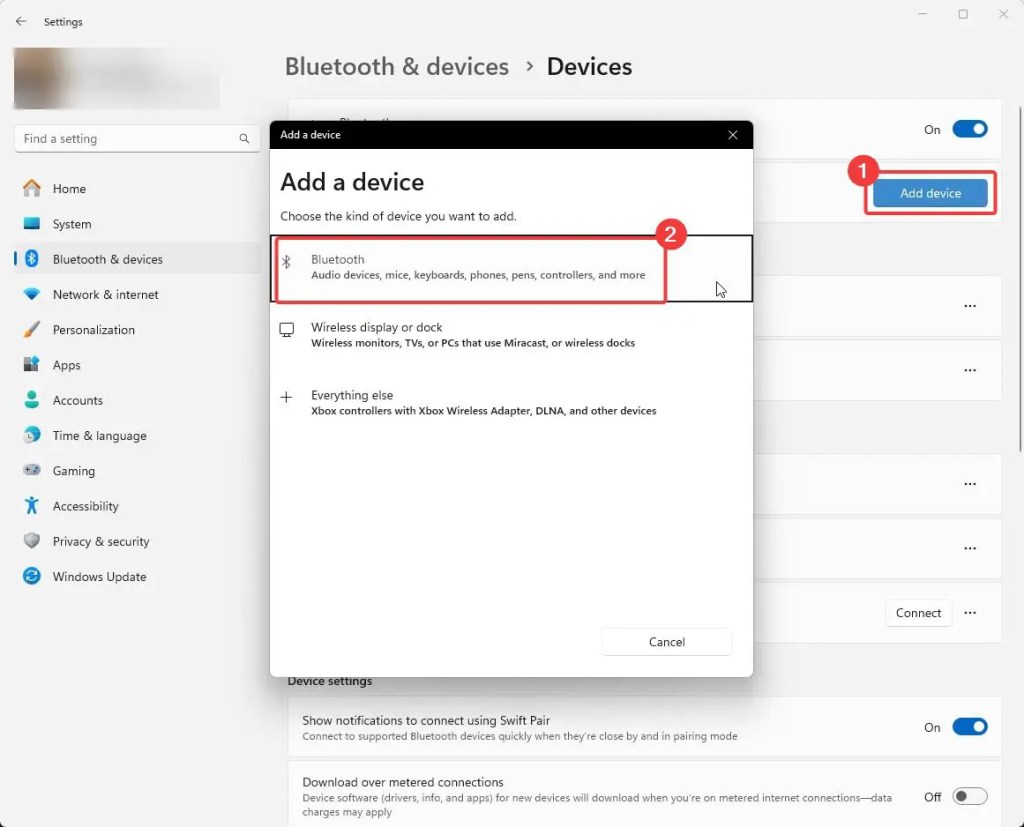Open the three-dot menu beside Connect
The image size is (1024, 827).
point(970,613)
